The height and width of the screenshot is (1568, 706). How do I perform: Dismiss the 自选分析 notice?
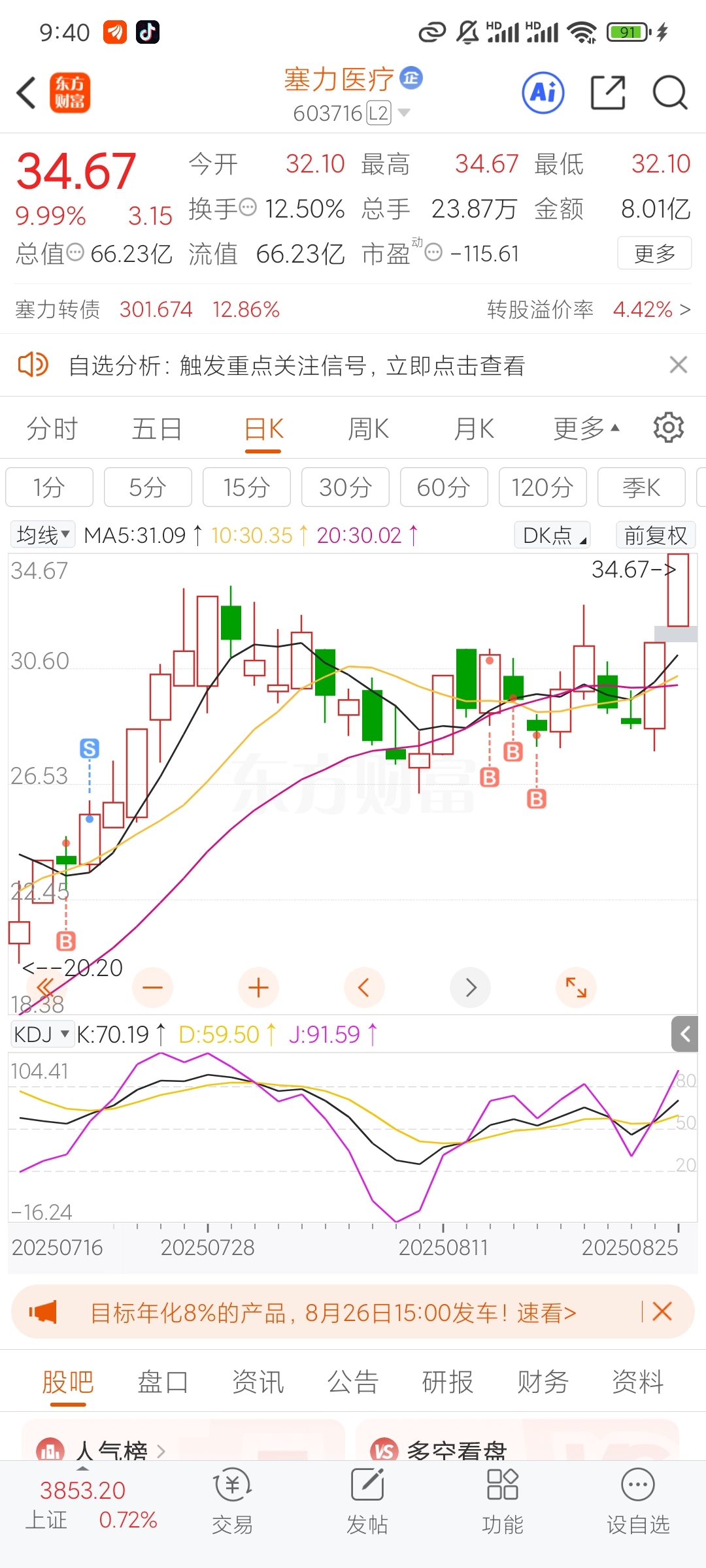(679, 365)
